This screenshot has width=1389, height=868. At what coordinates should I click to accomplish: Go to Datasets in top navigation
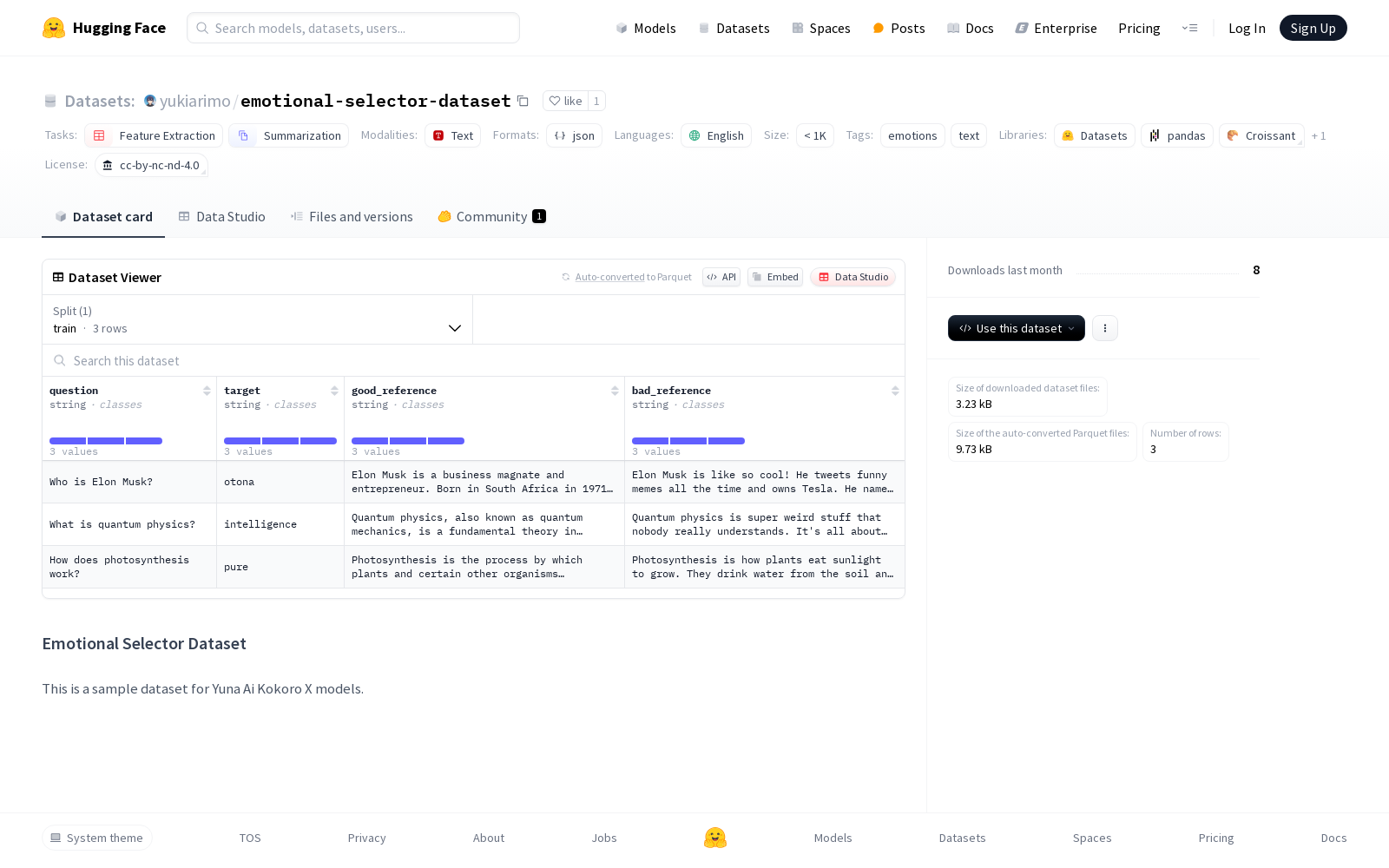[734, 29]
